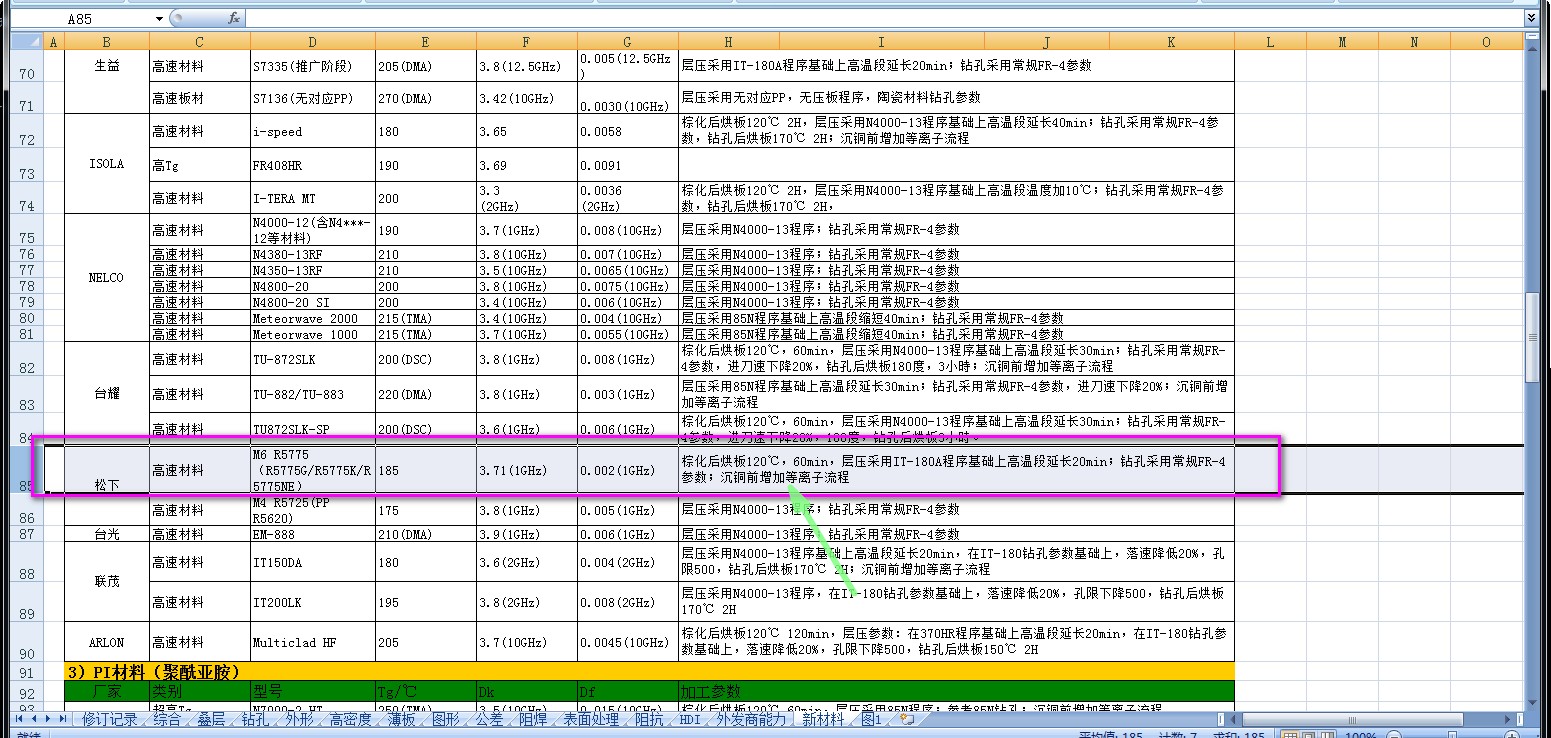Select row 91 header
Screen dimensions: 1551x738
[27, 671]
